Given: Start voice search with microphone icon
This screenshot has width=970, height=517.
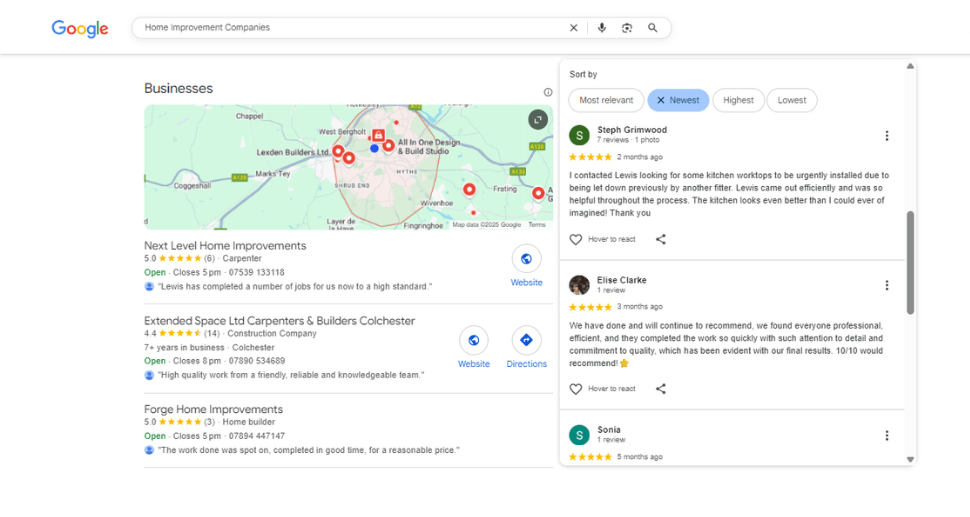Looking at the screenshot, I should (x=601, y=28).
